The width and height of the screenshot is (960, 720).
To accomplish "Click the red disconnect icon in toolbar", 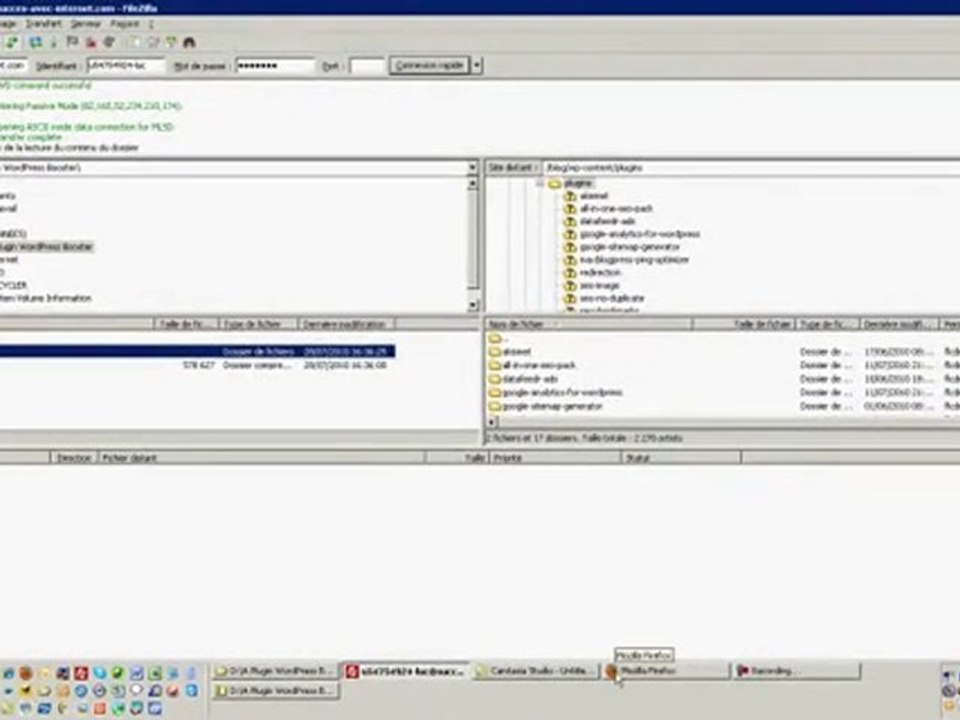I will [91, 42].
